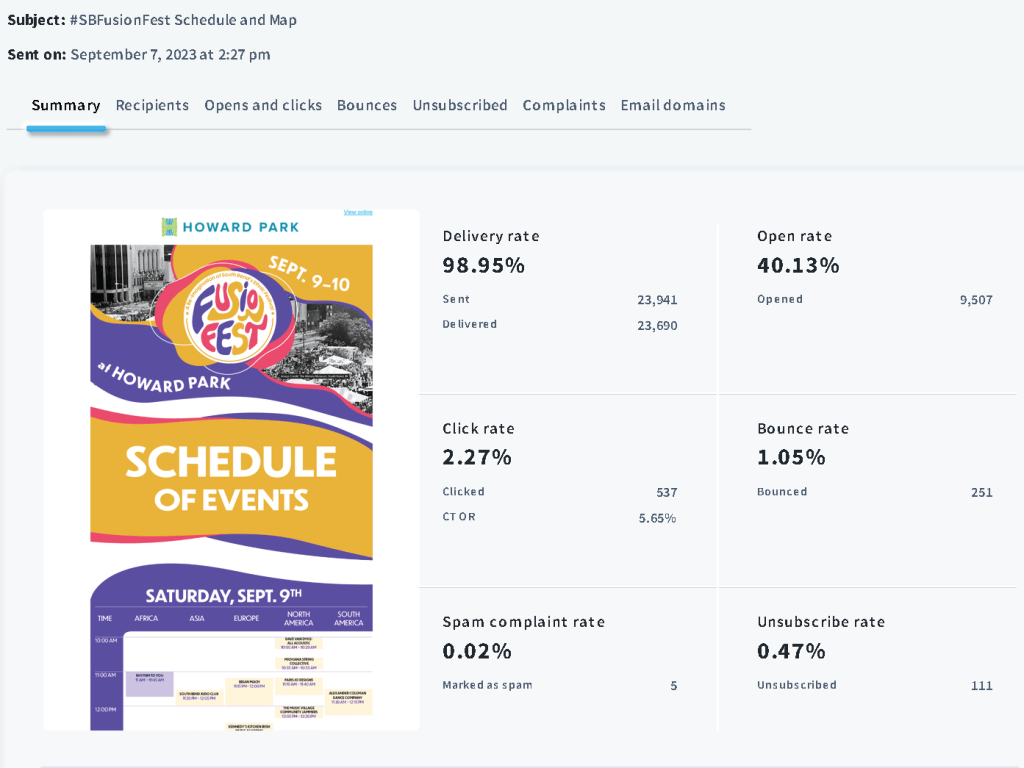Open the Schedule of Events banner
The height and width of the screenshot is (768, 1024).
(231, 478)
